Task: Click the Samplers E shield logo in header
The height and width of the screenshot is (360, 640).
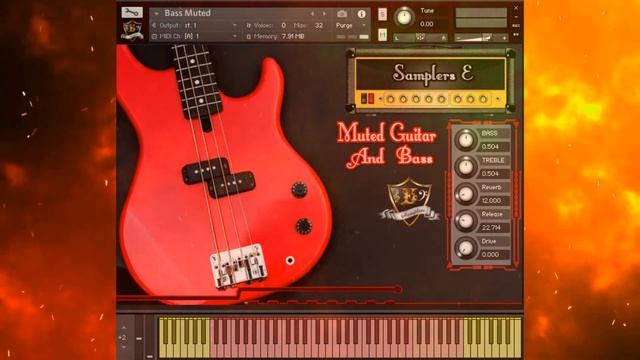Action: 132,30
